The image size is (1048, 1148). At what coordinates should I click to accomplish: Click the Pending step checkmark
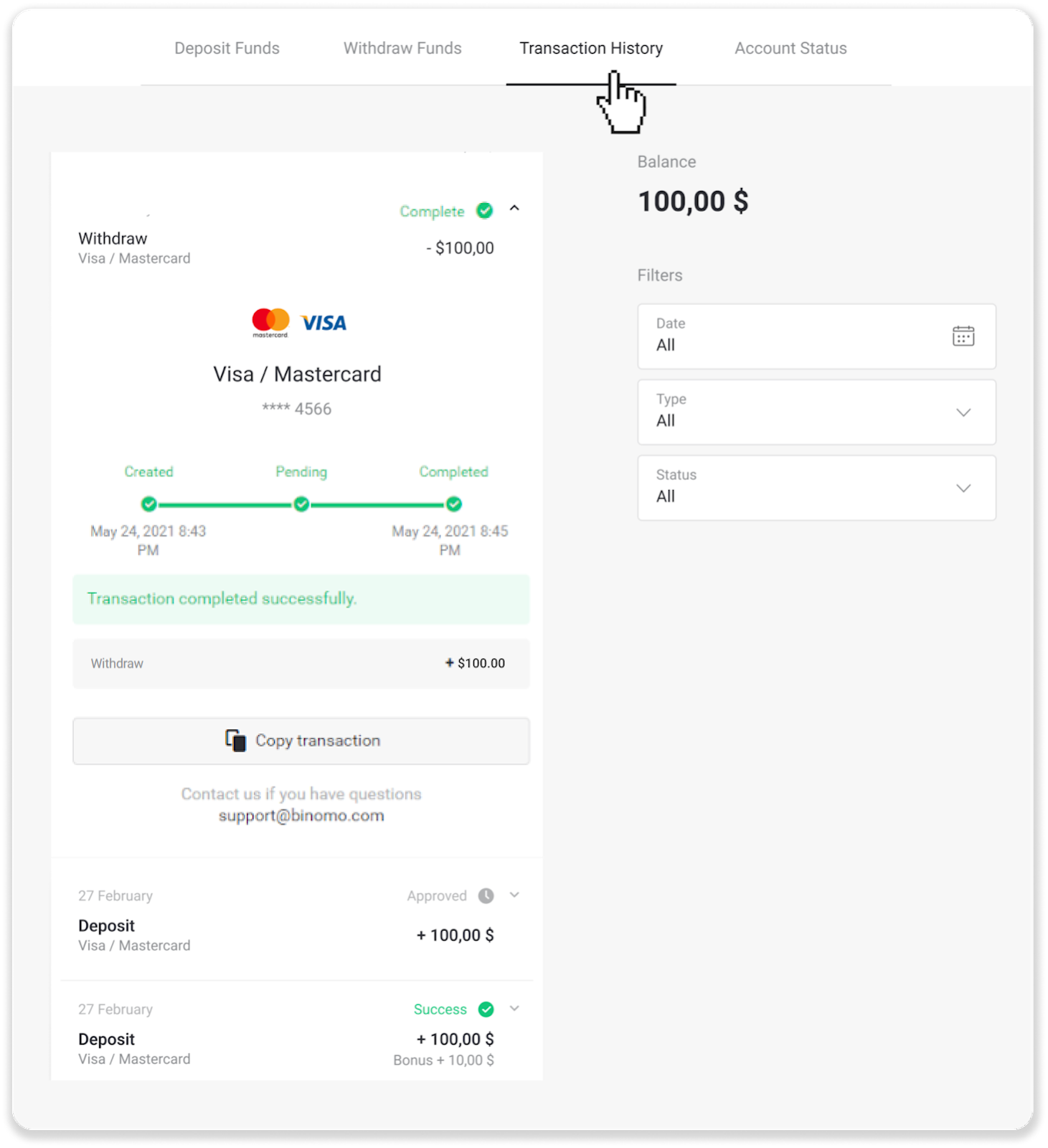(x=301, y=504)
